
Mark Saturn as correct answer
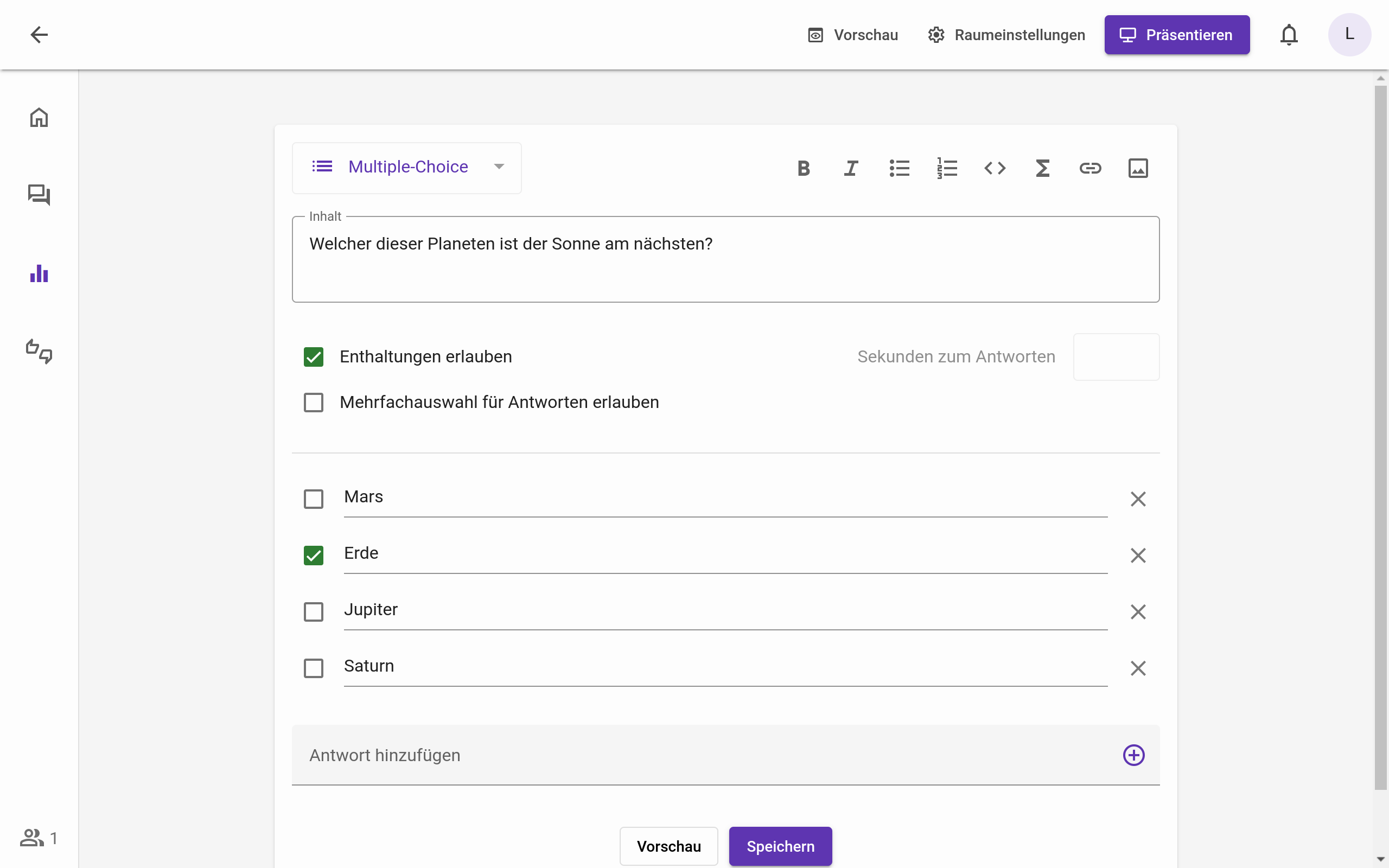(x=314, y=668)
